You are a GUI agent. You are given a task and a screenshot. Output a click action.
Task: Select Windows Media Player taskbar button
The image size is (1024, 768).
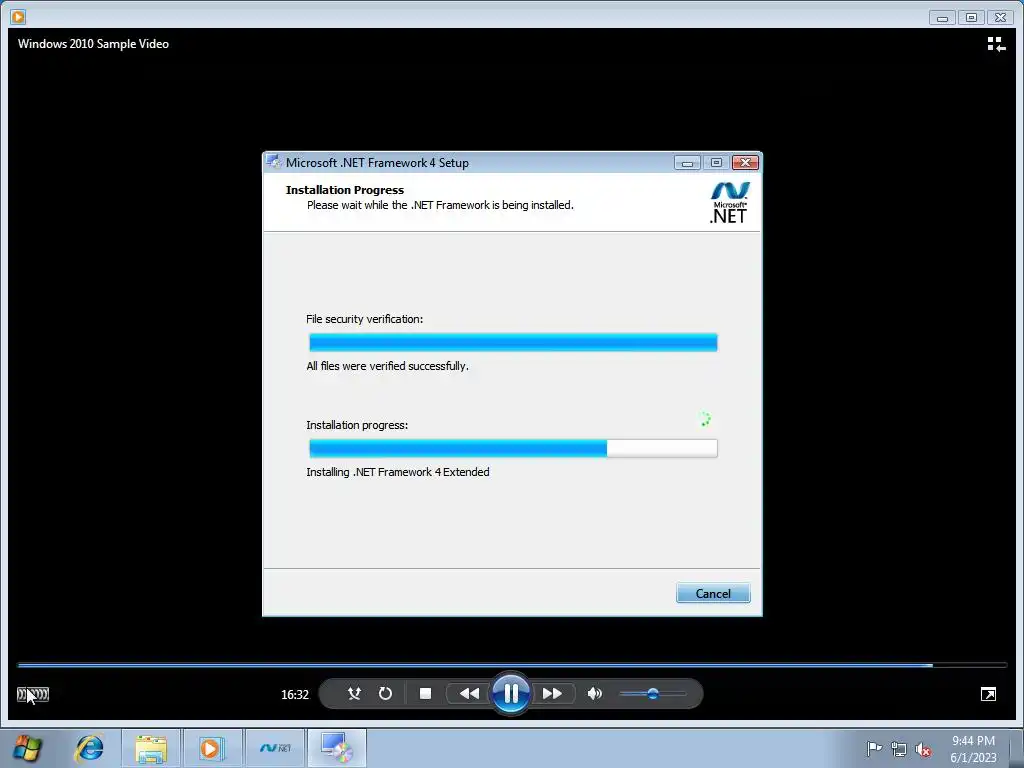(x=212, y=748)
